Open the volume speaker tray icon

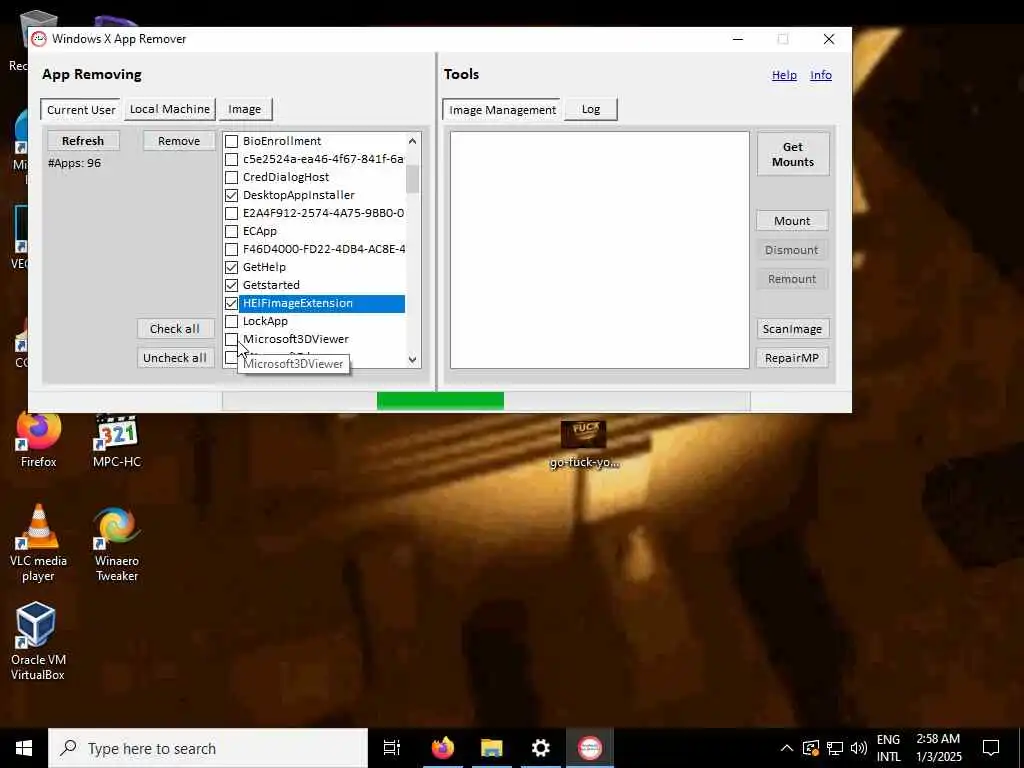click(x=859, y=748)
